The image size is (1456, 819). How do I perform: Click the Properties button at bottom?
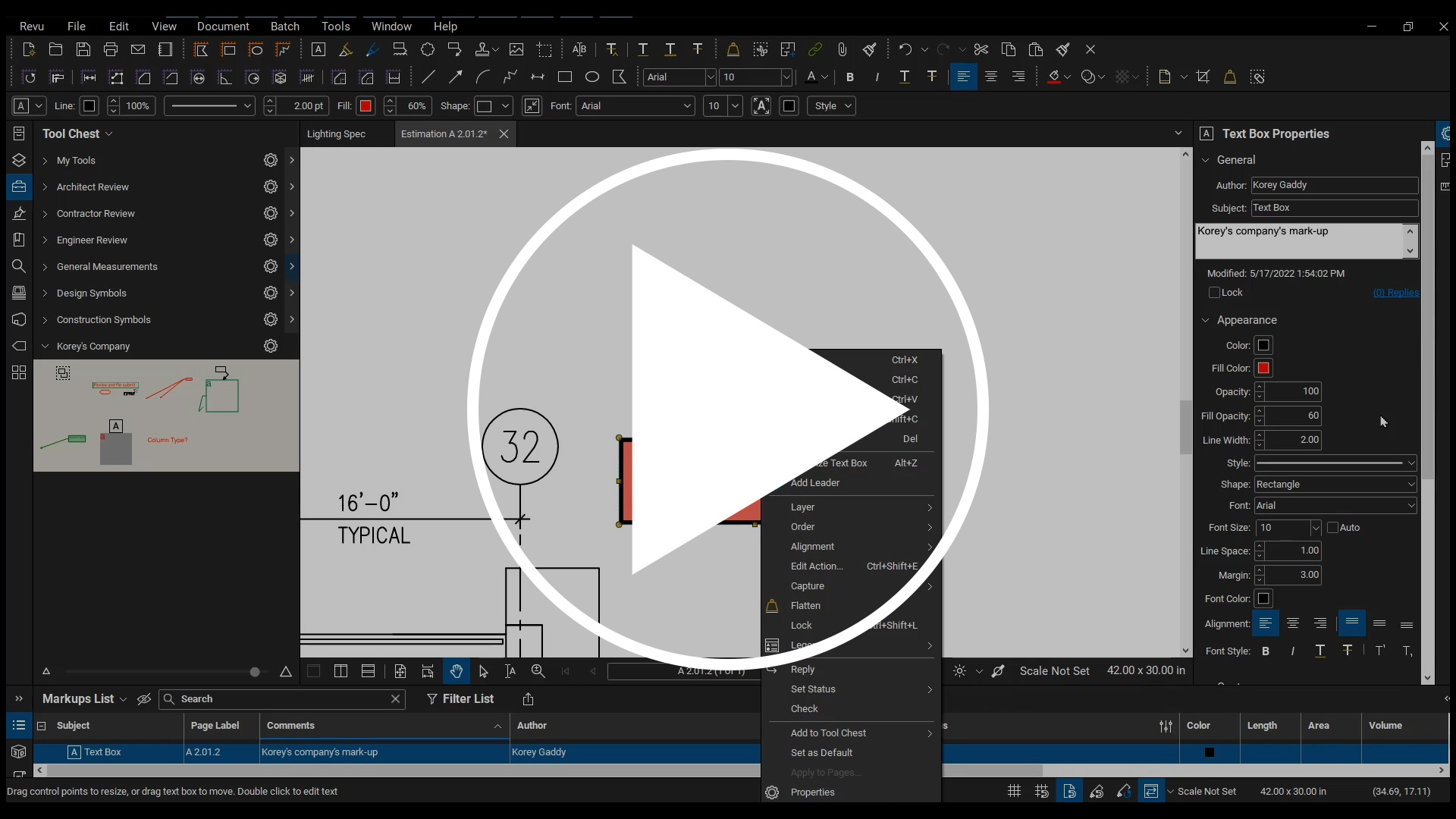(x=812, y=791)
